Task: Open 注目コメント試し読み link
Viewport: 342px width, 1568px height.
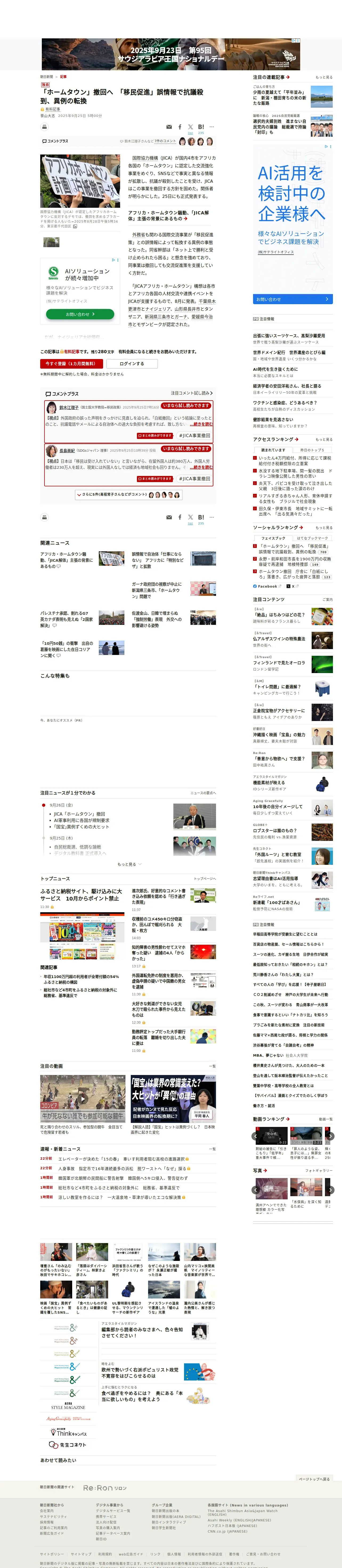Action: [x=192, y=393]
